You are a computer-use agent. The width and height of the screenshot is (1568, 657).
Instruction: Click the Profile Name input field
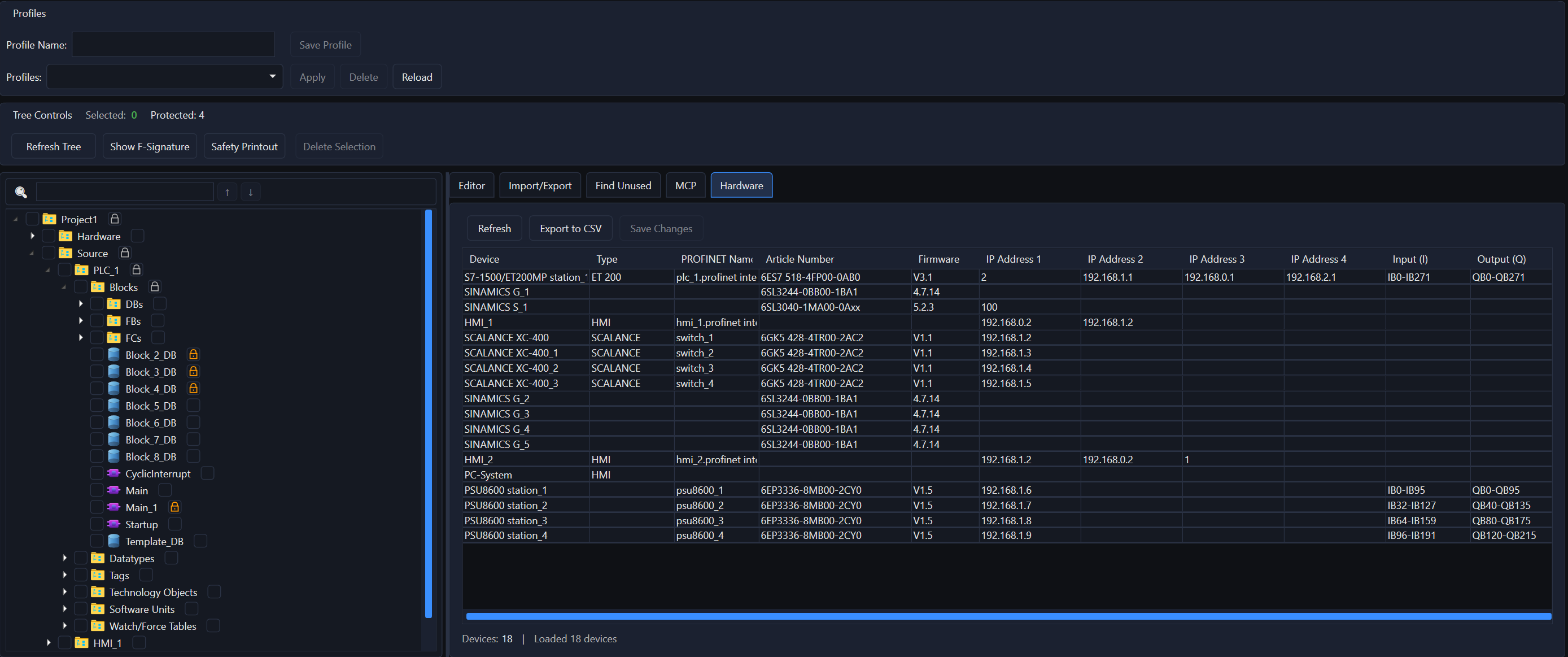point(173,44)
